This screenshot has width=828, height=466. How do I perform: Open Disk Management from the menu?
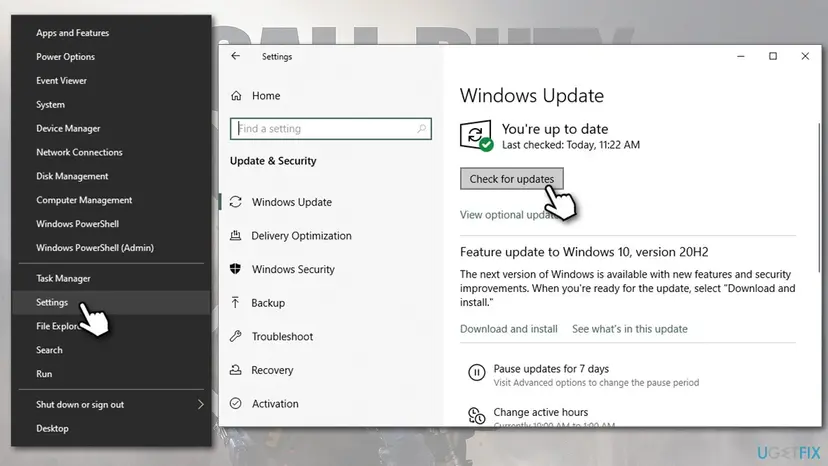pyautogui.click(x=72, y=176)
